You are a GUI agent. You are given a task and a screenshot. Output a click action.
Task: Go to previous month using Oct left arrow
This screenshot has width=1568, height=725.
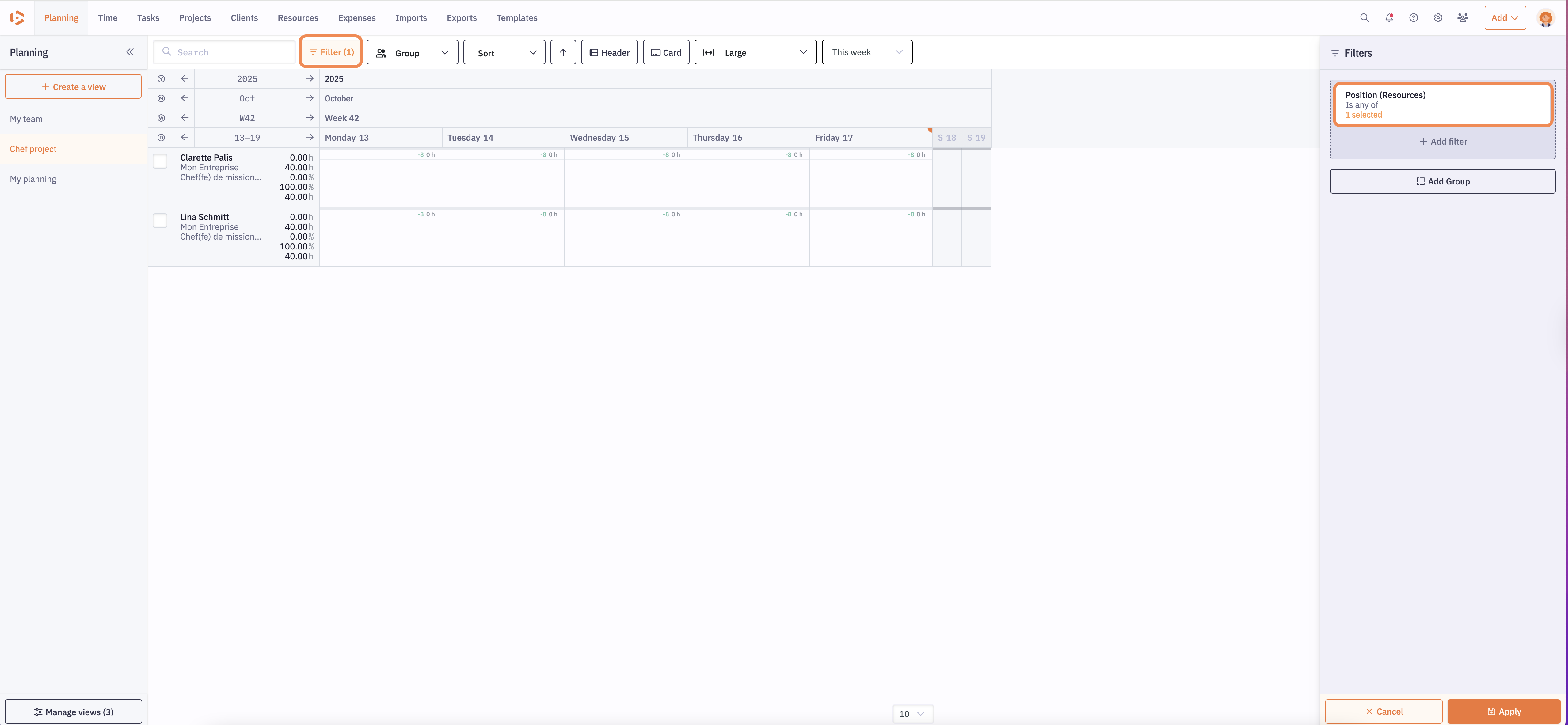185,98
